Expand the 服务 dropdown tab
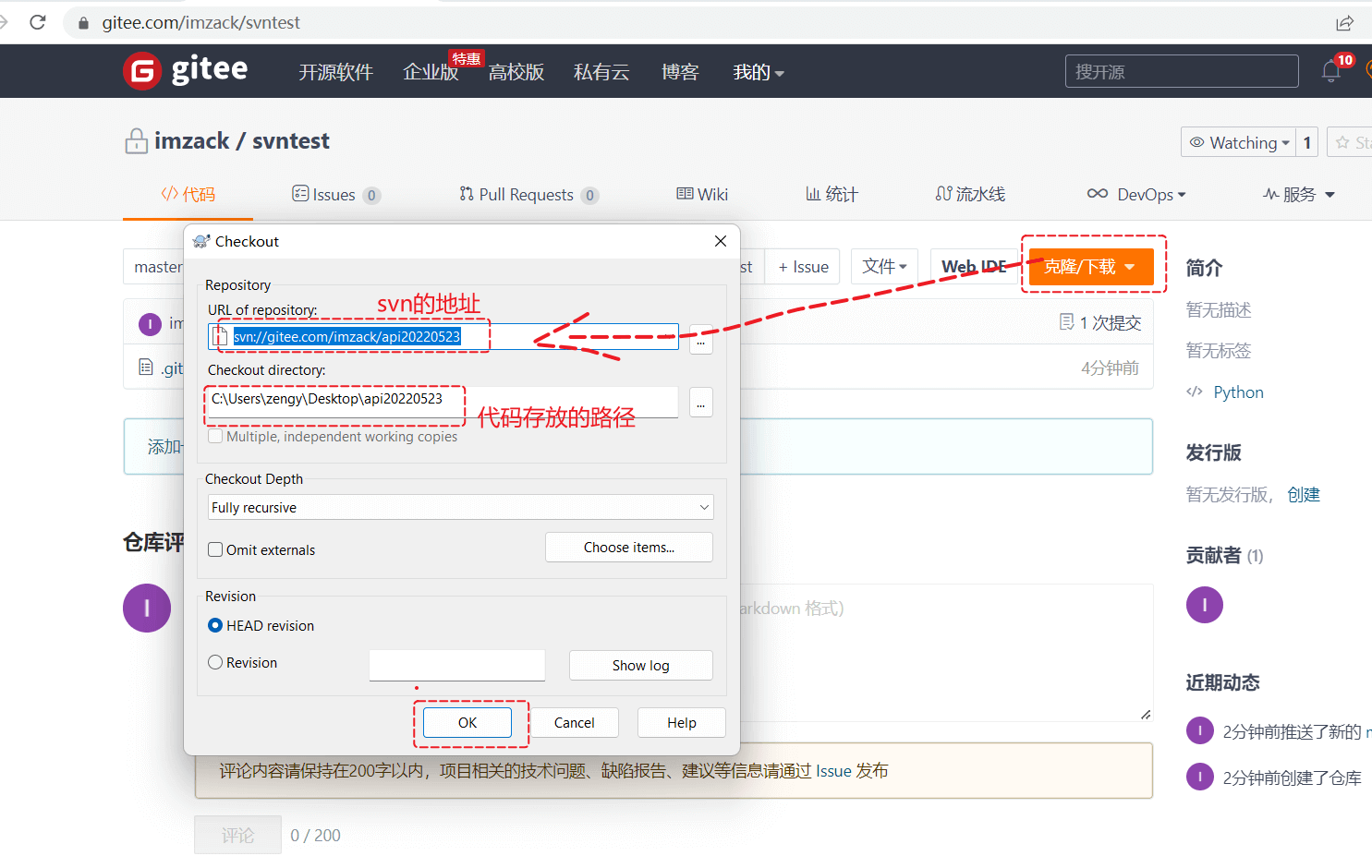Screen dimensions: 1372x868 tap(1298, 194)
